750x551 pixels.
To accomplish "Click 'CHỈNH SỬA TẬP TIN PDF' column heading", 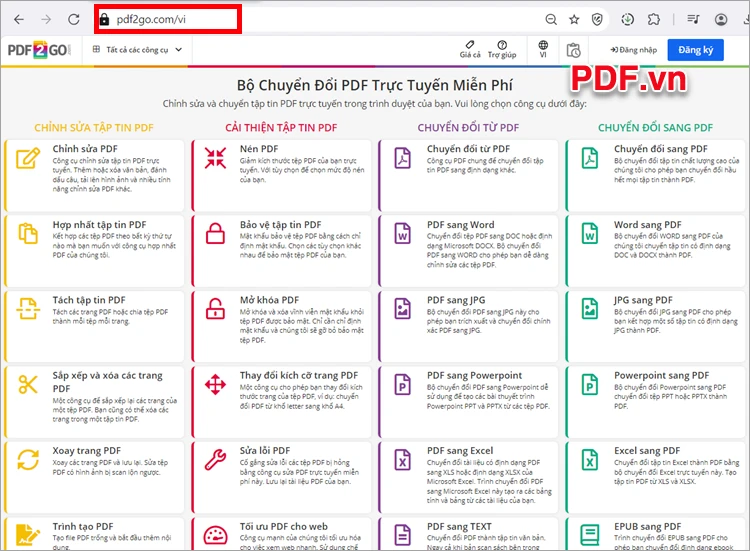I will tap(94, 128).
